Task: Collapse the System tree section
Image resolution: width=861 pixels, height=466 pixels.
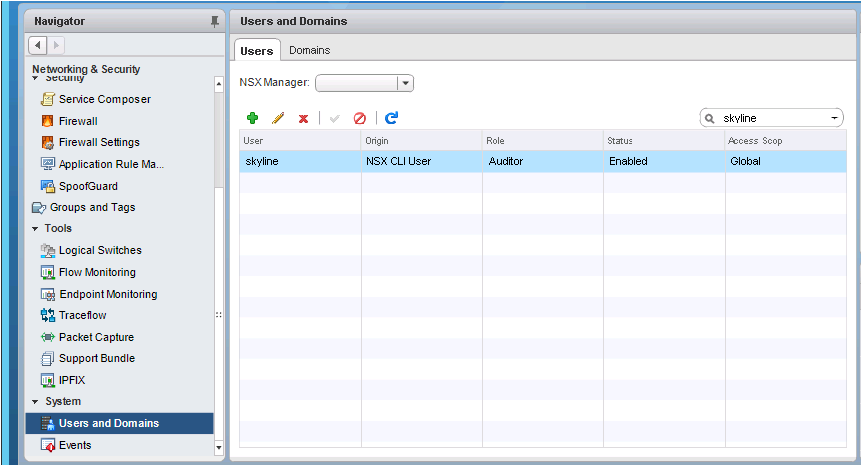Action: pos(35,402)
